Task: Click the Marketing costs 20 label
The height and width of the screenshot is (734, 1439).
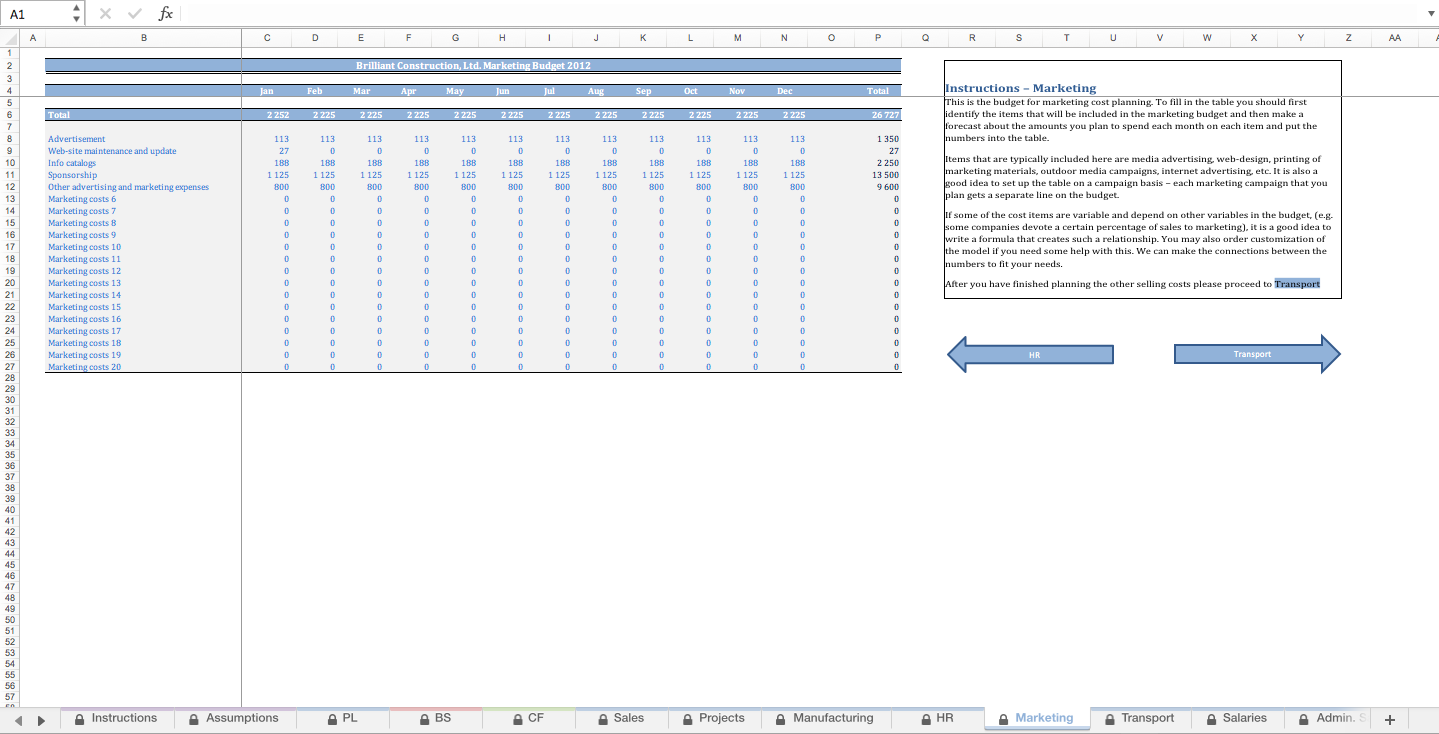Action: click(85, 367)
